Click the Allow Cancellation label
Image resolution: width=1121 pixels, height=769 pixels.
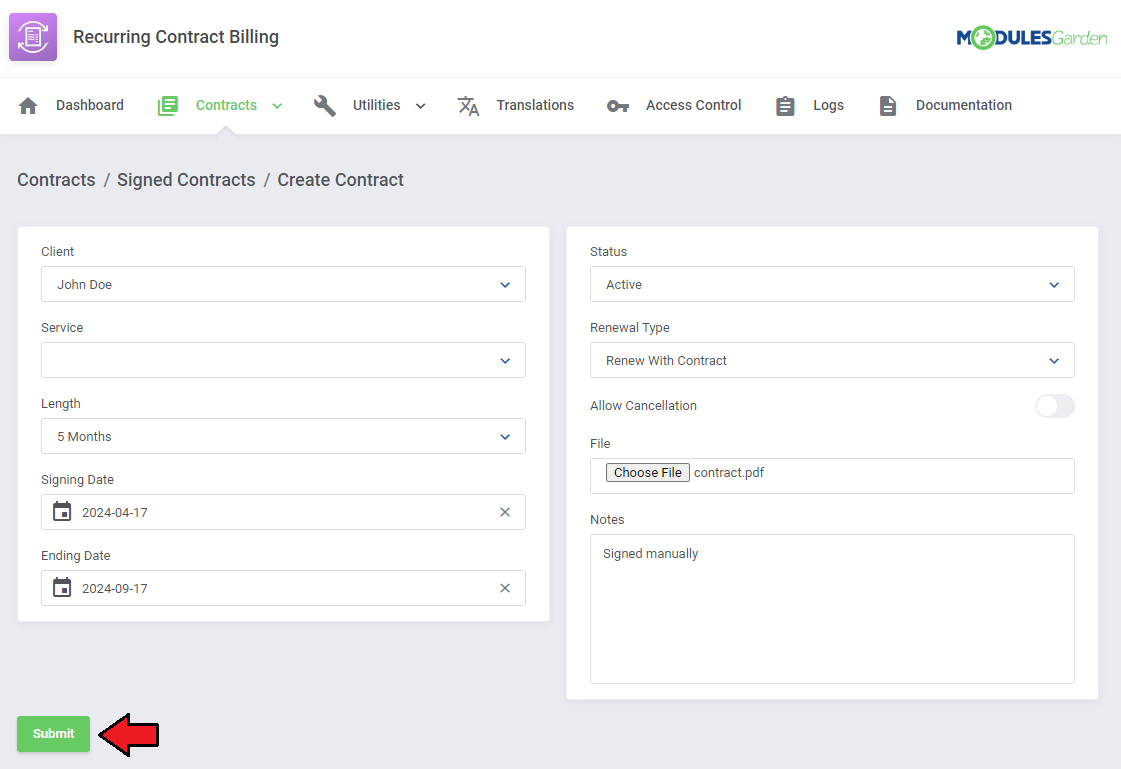643,405
